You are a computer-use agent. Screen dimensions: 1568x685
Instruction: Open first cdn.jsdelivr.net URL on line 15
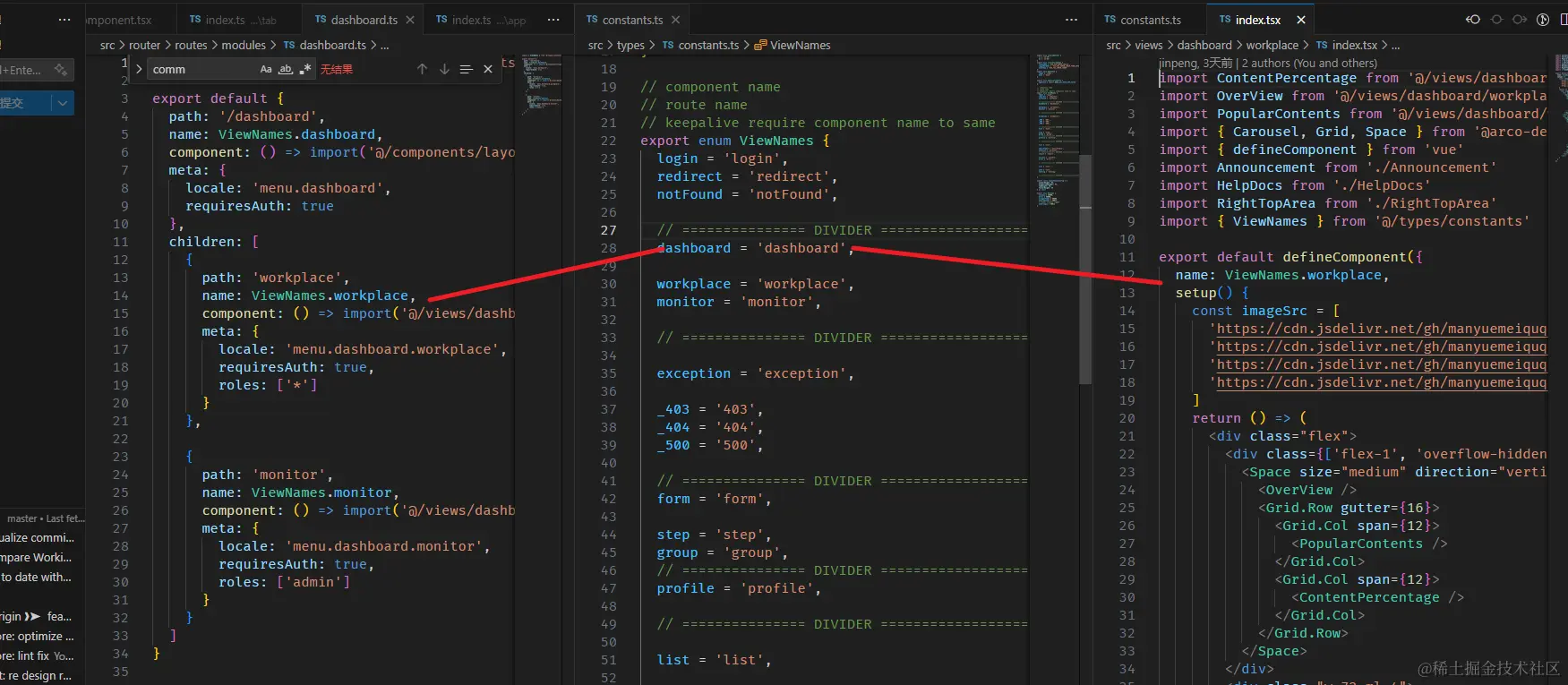pos(1382,329)
